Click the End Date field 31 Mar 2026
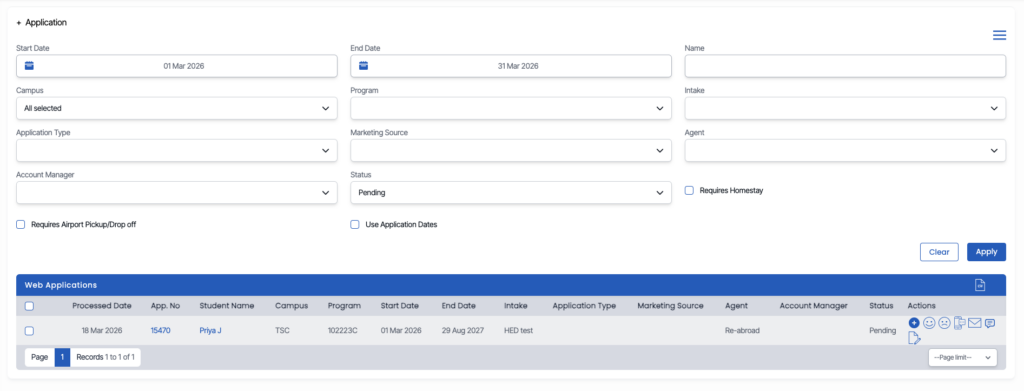 [511, 66]
